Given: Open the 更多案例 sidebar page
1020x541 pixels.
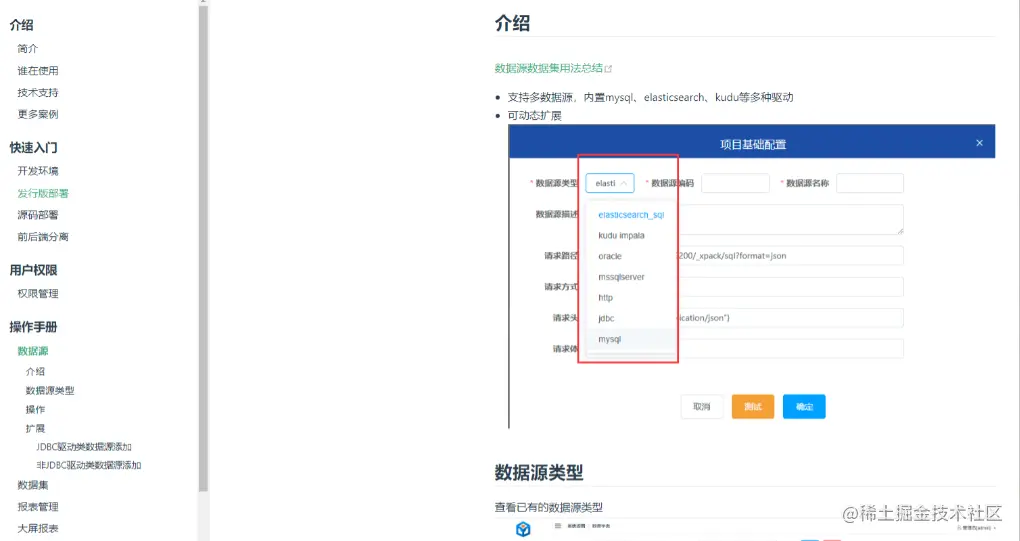Looking at the screenshot, I should click(38, 114).
